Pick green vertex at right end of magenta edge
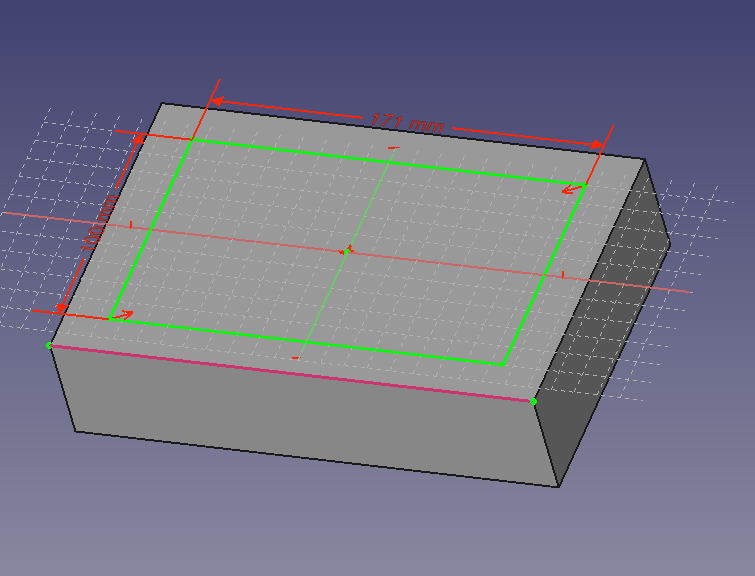 pos(534,401)
